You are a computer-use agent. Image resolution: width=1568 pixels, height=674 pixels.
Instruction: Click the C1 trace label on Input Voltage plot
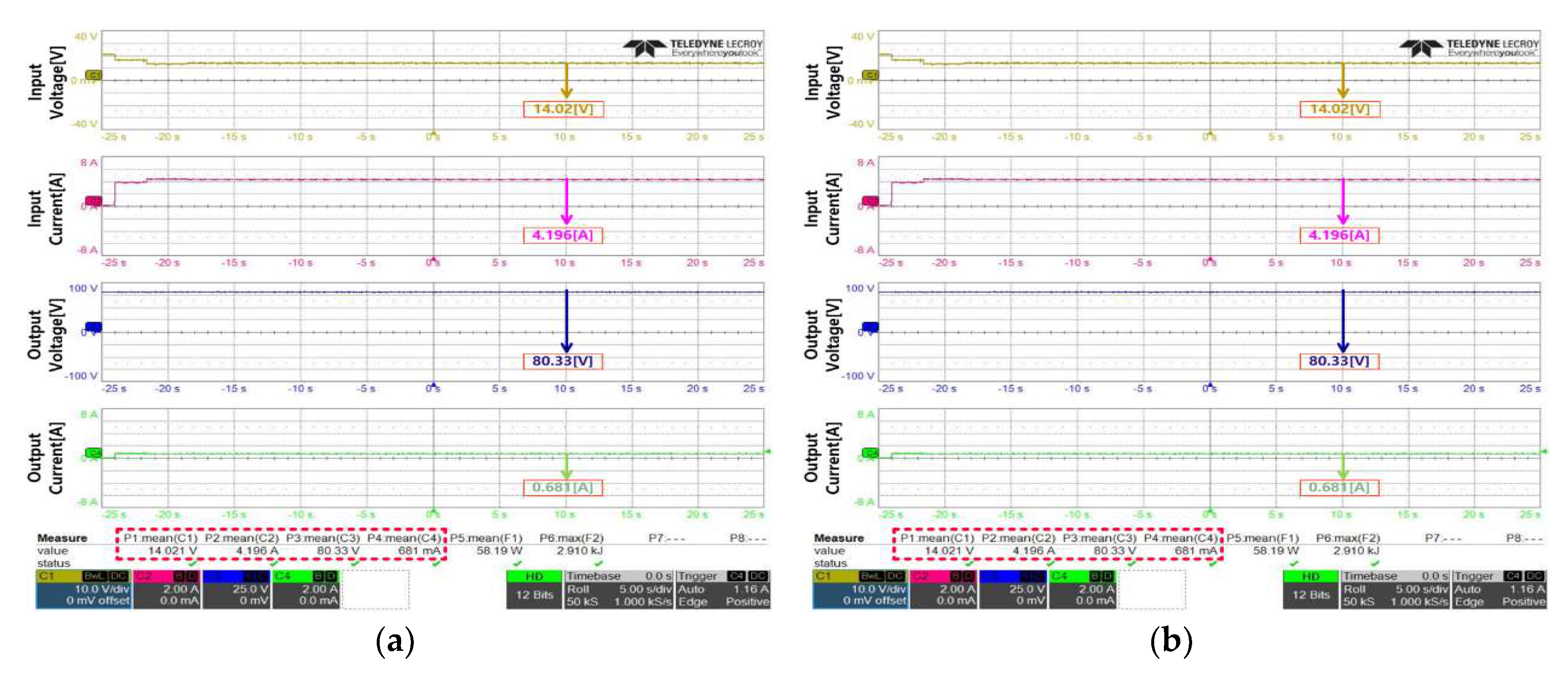coord(93,74)
